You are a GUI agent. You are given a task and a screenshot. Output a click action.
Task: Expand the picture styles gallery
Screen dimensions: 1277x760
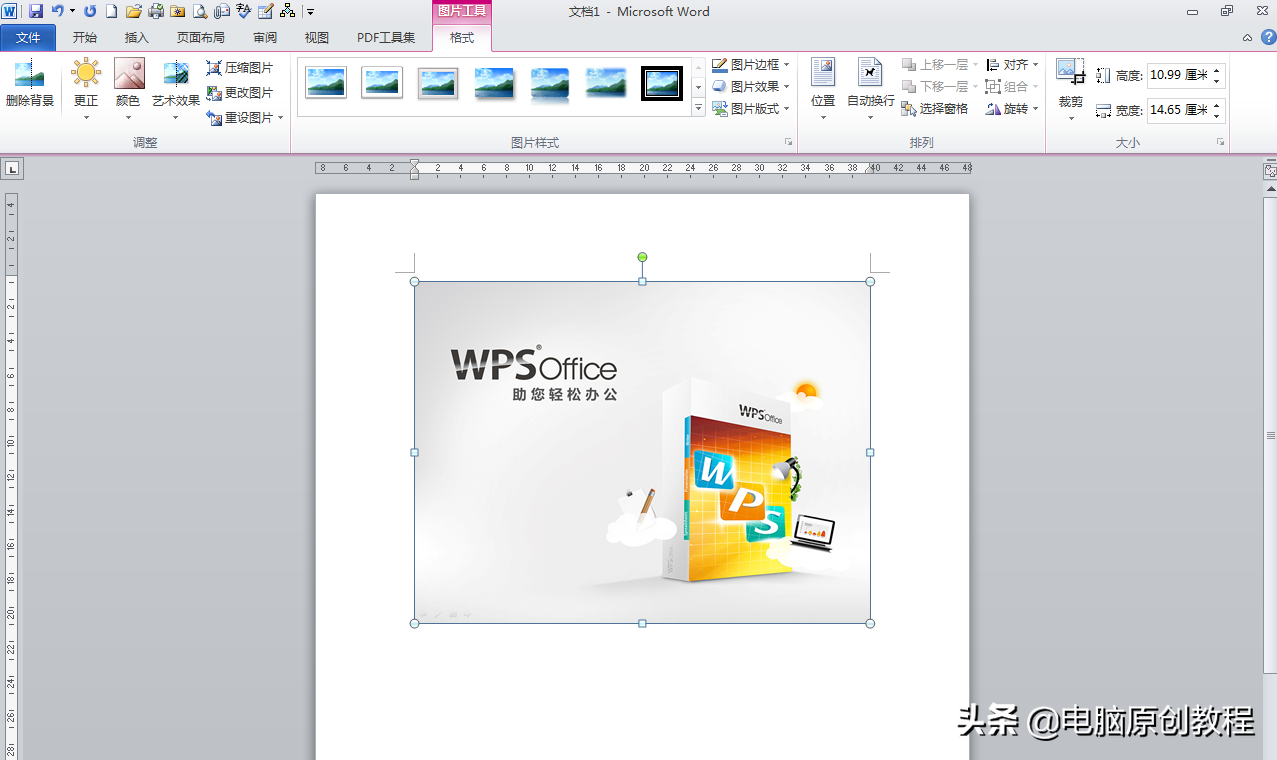coord(698,109)
